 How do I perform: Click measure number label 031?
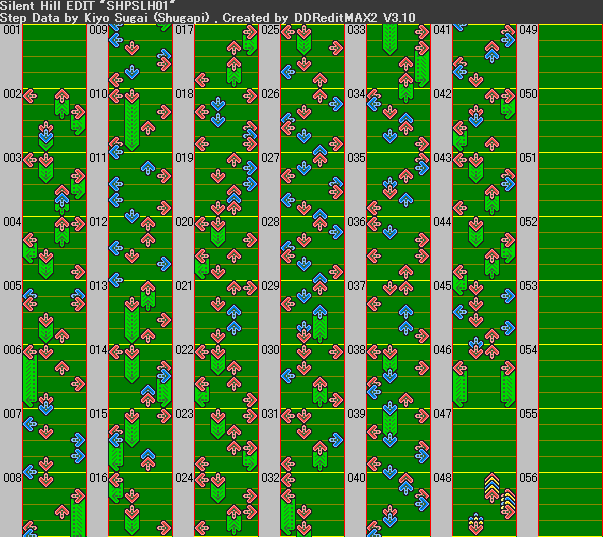coord(270,414)
